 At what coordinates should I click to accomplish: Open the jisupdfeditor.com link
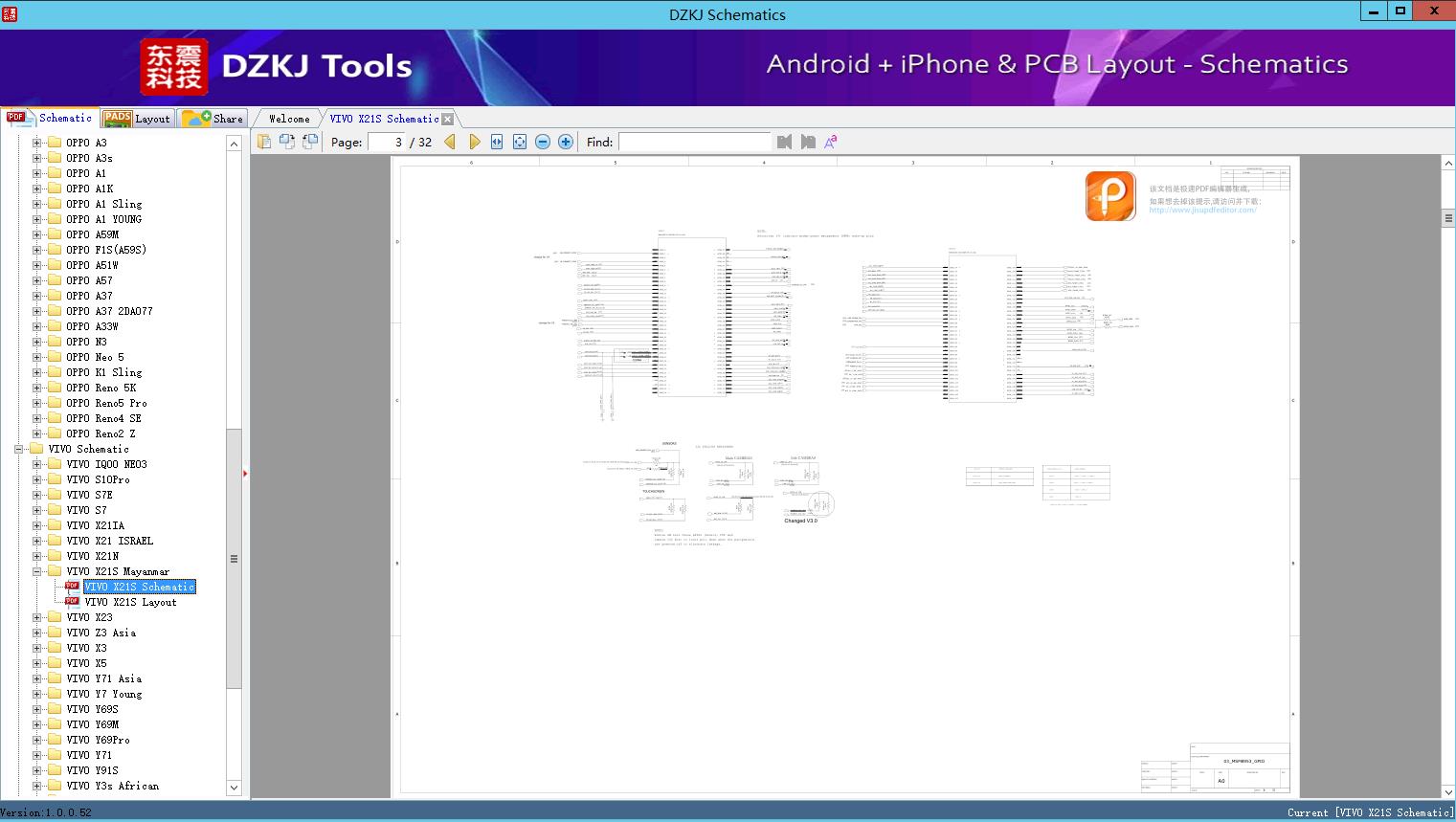1202,211
